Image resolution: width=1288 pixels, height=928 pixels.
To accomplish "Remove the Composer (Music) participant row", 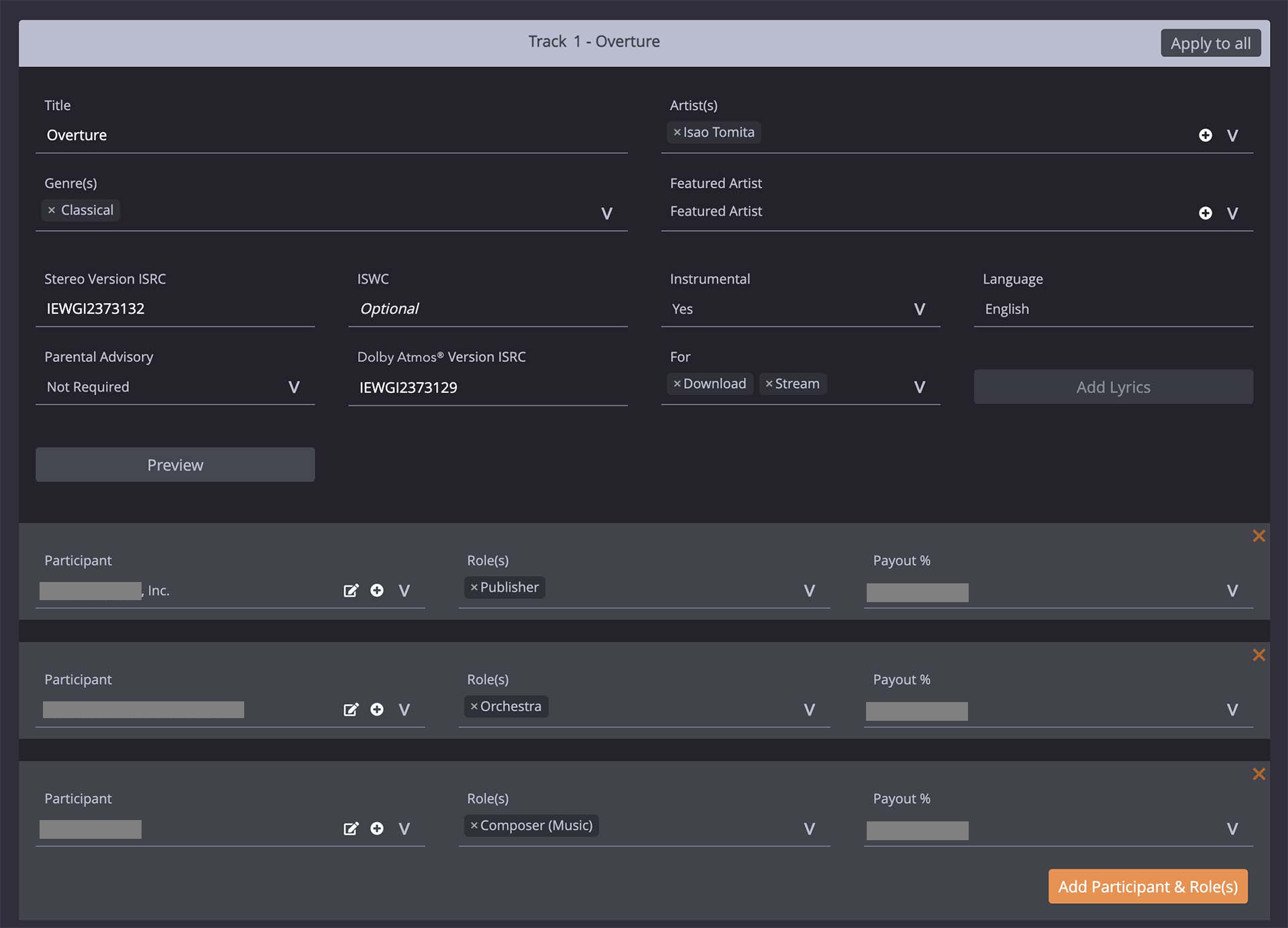I will click(1258, 774).
